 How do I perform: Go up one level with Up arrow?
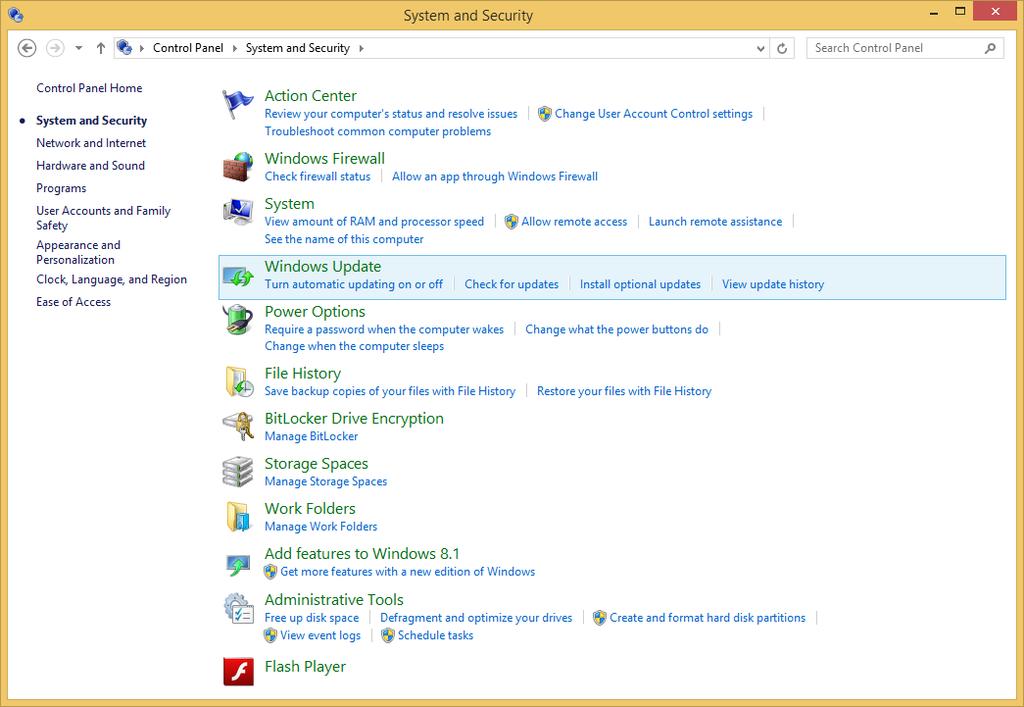(101, 48)
